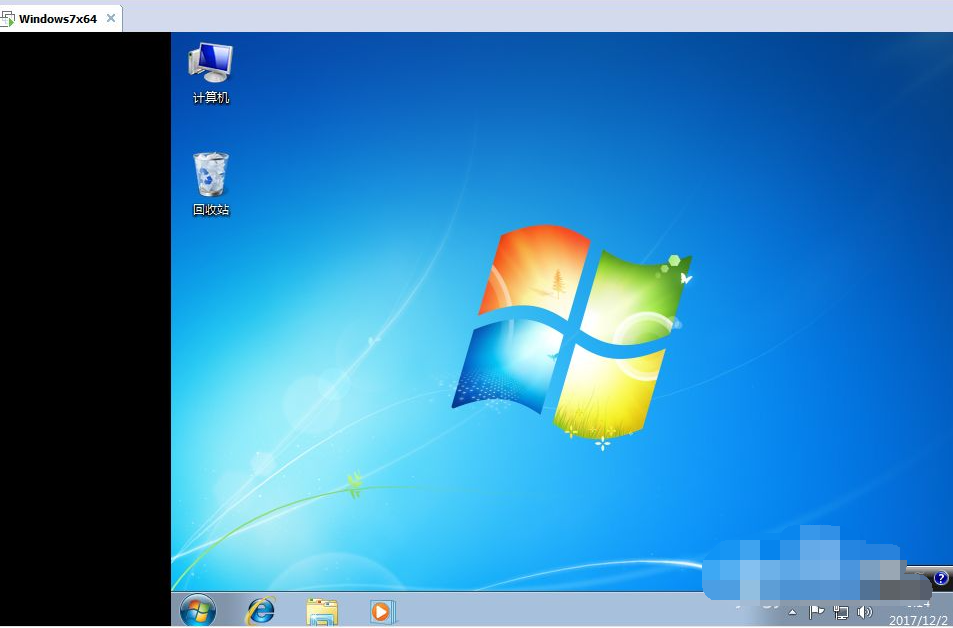The width and height of the screenshot is (953, 628).
Task: Expand the hidden system tray icons arrow
Action: coord(791,611)
